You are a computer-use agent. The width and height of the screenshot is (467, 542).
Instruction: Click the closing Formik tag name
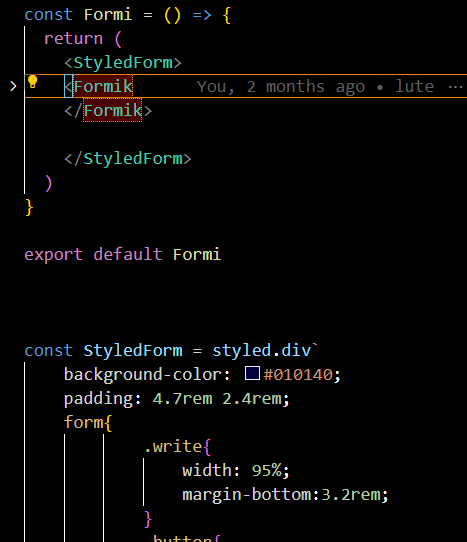[x=113, y=111]
